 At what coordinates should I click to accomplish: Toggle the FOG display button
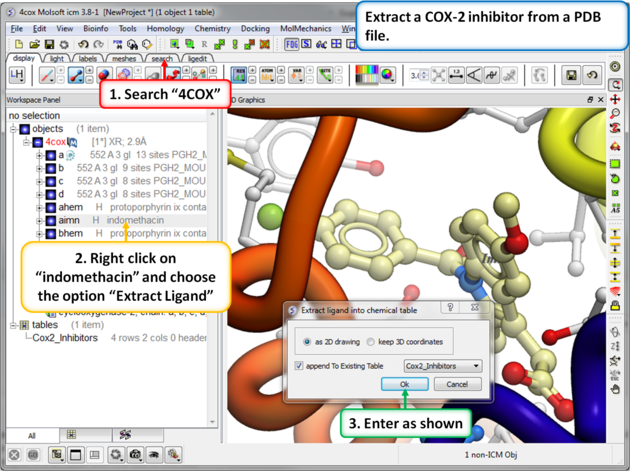(291, 44)
